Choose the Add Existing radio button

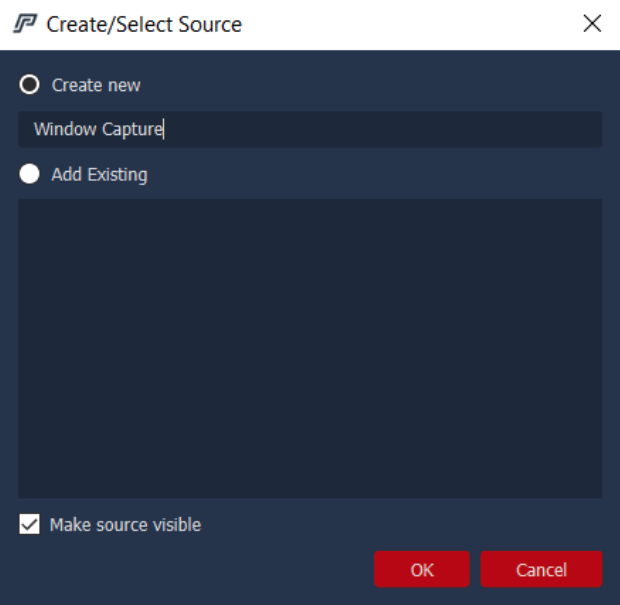(x=30, y=174)
